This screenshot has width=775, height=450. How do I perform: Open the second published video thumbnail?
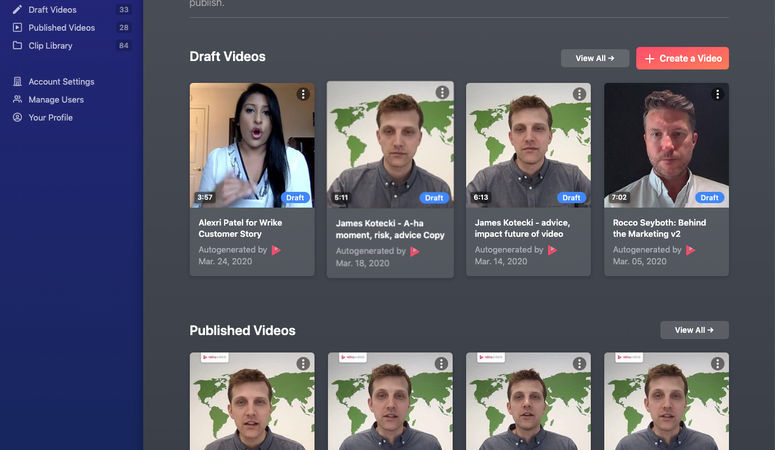(390, 401)
